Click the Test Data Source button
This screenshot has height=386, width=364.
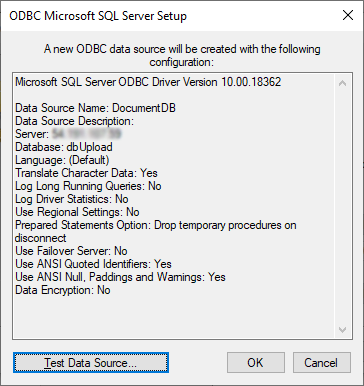(91, 362)
